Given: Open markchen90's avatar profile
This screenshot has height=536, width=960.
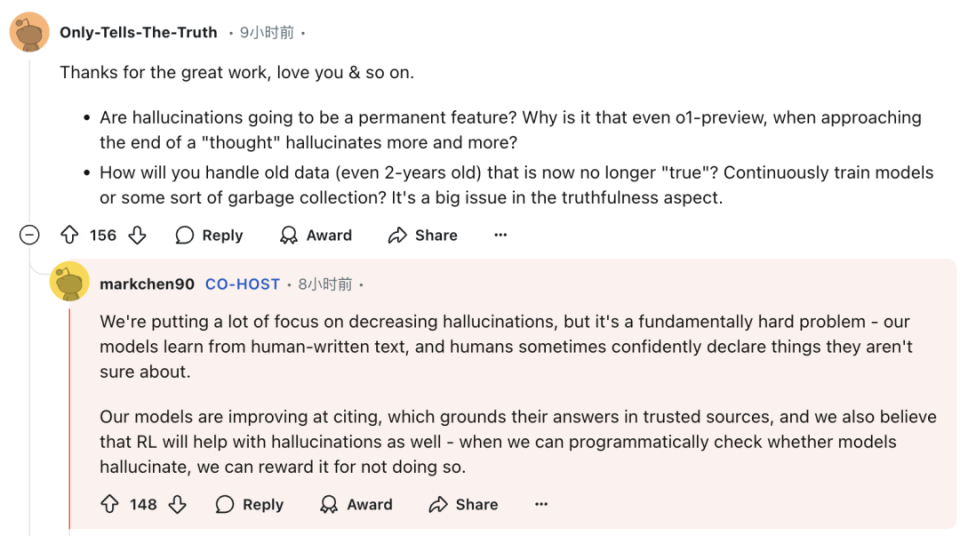Looking at the screenshot, I should [x=69, y=282].
